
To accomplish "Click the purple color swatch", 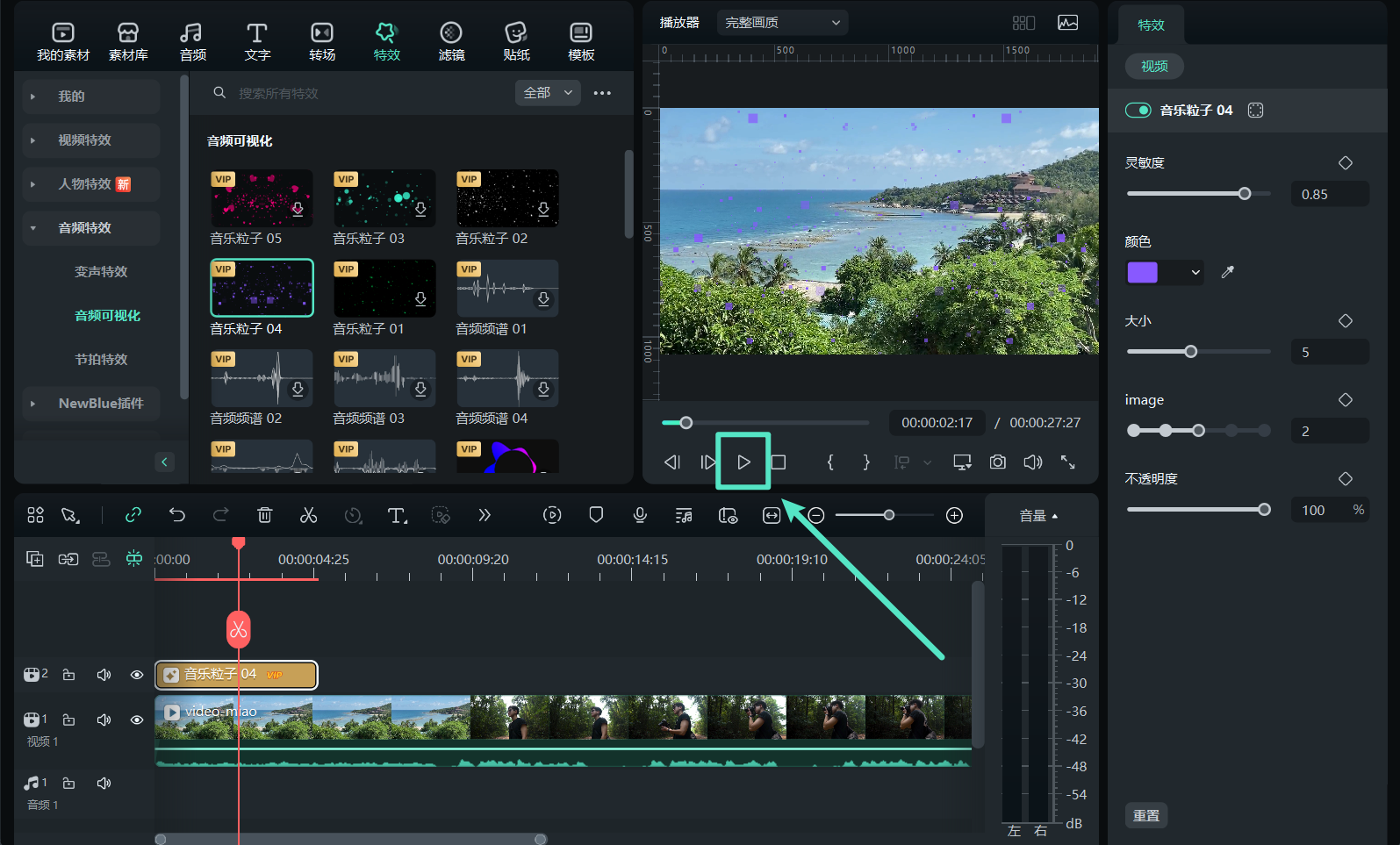I will [x=1142, y=272].
